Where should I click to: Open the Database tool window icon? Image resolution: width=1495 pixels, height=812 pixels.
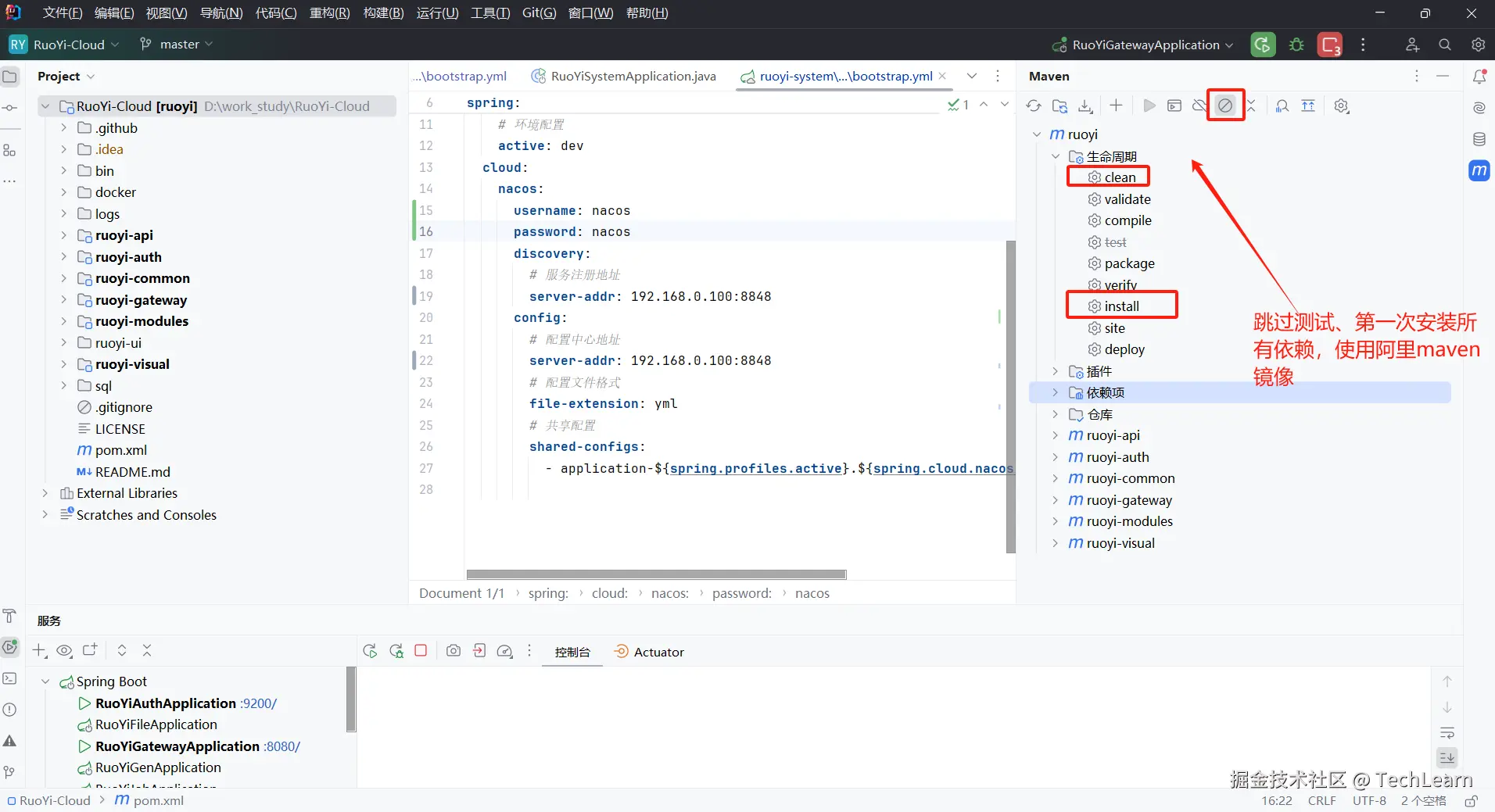click(1479, 139)
